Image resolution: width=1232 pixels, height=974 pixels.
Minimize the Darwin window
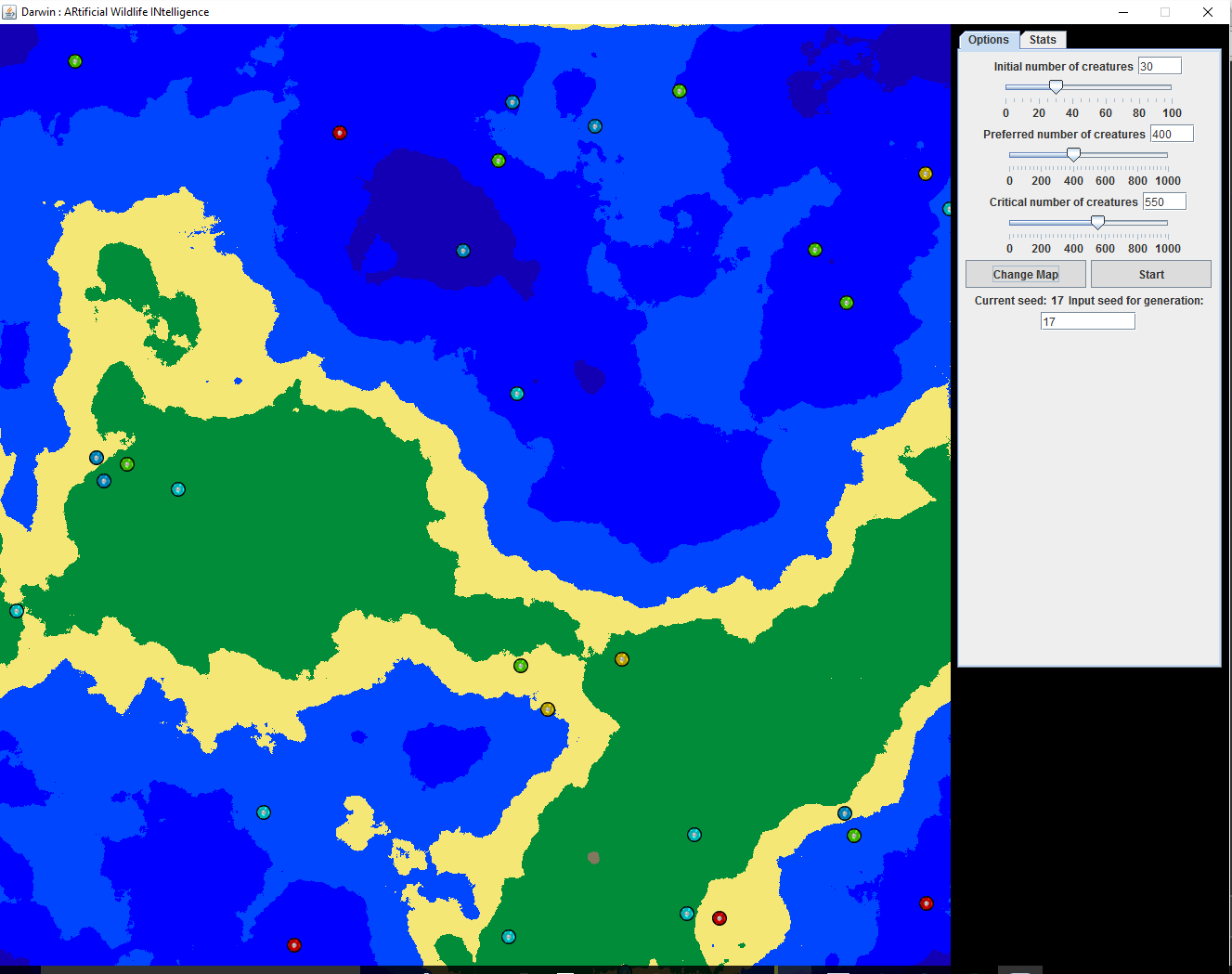point(1122,12)
